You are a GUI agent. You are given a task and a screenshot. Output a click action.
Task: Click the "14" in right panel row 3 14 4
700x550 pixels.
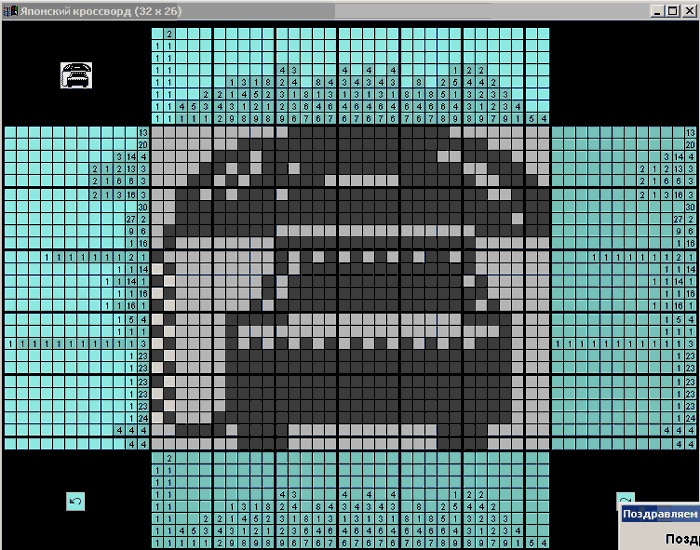click(678, 157)
